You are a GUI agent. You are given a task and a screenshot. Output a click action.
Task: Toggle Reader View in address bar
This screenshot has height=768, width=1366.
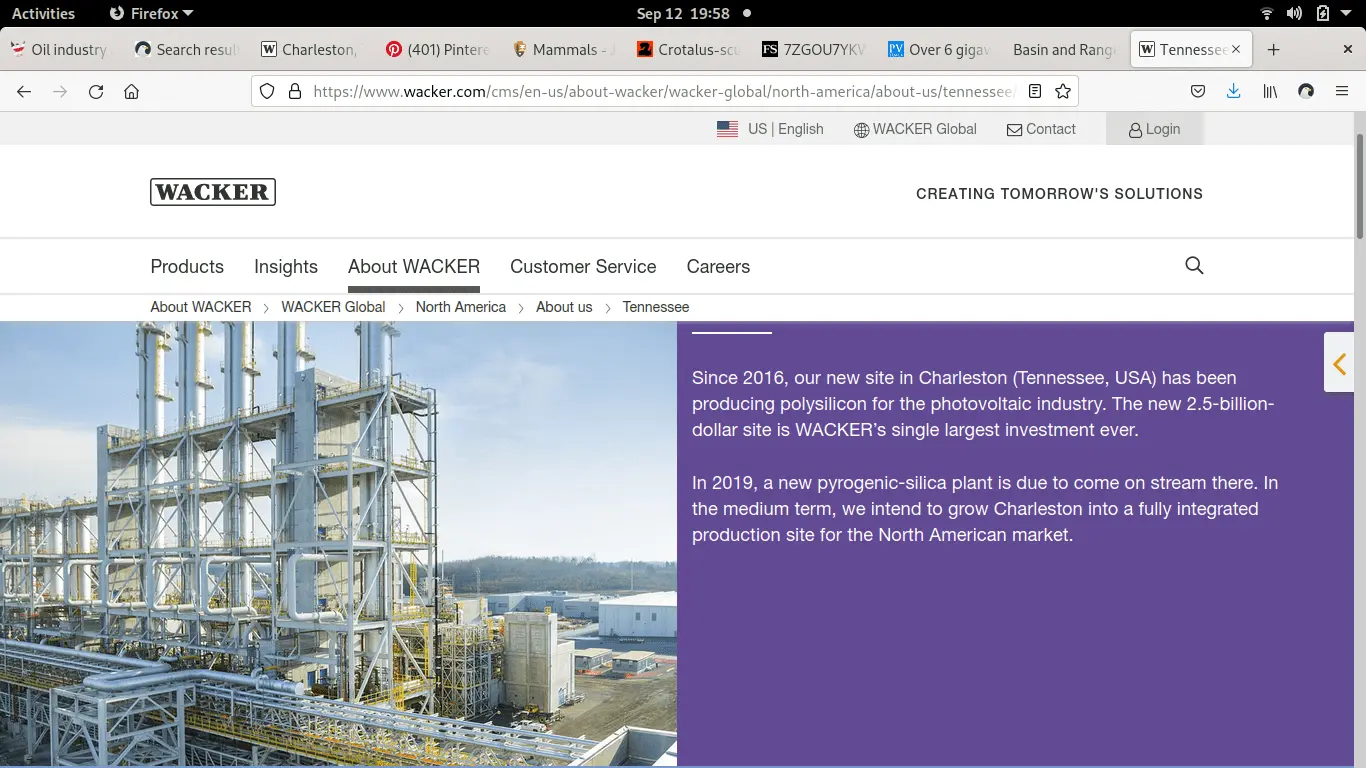coord(1035,91)
